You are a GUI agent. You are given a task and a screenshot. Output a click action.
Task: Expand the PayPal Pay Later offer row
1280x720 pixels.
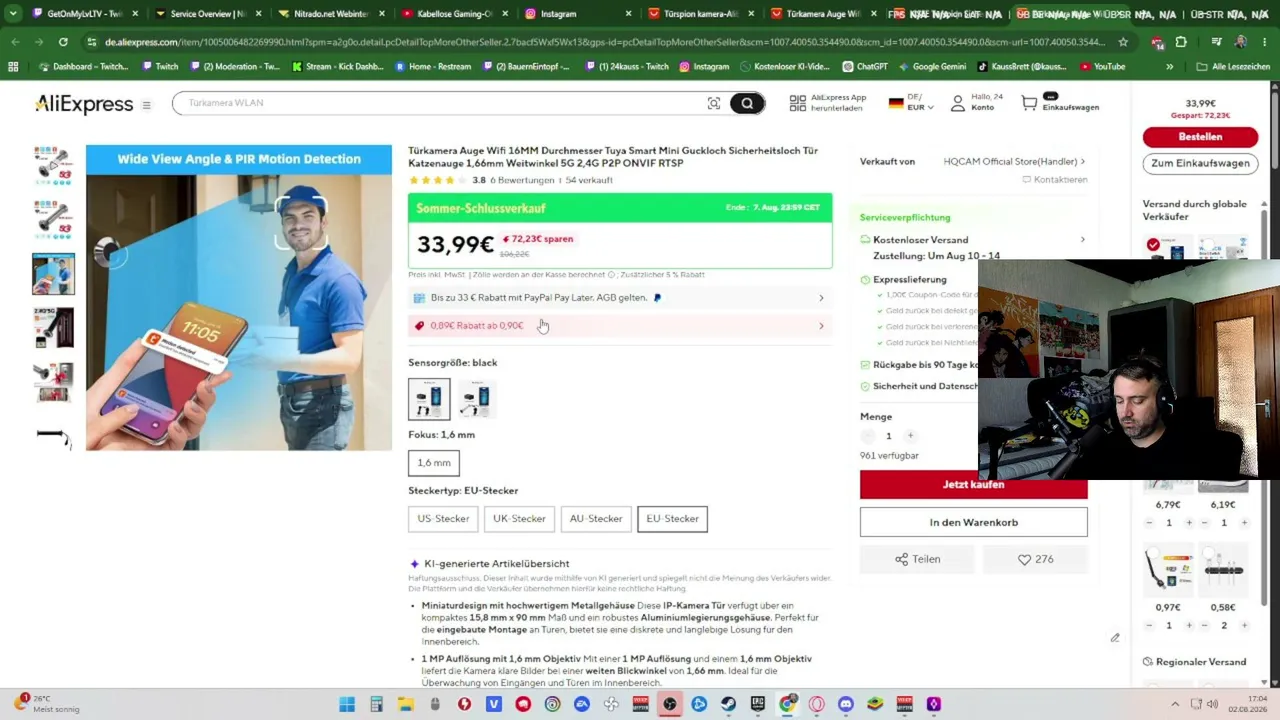(620, 298)
